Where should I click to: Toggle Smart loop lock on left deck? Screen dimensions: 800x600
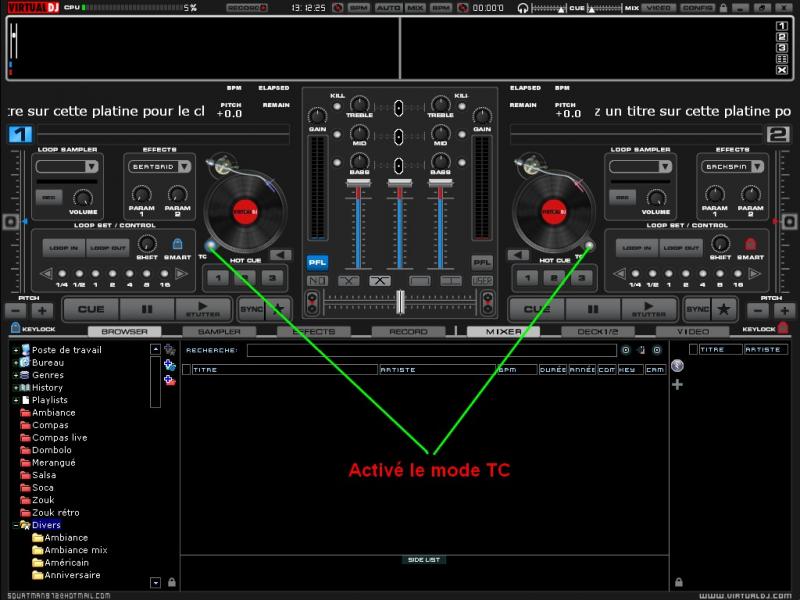click(177, 245)
